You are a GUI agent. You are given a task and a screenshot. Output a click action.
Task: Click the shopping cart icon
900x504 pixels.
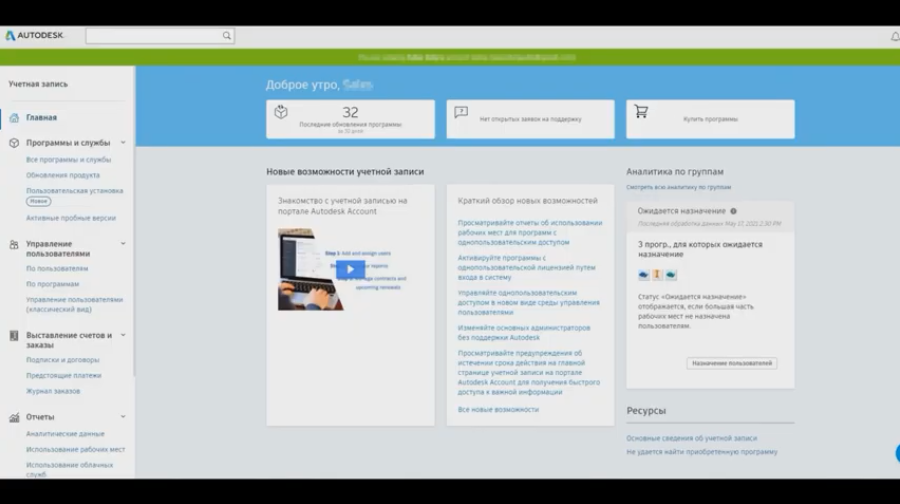(x=641, y=111)
